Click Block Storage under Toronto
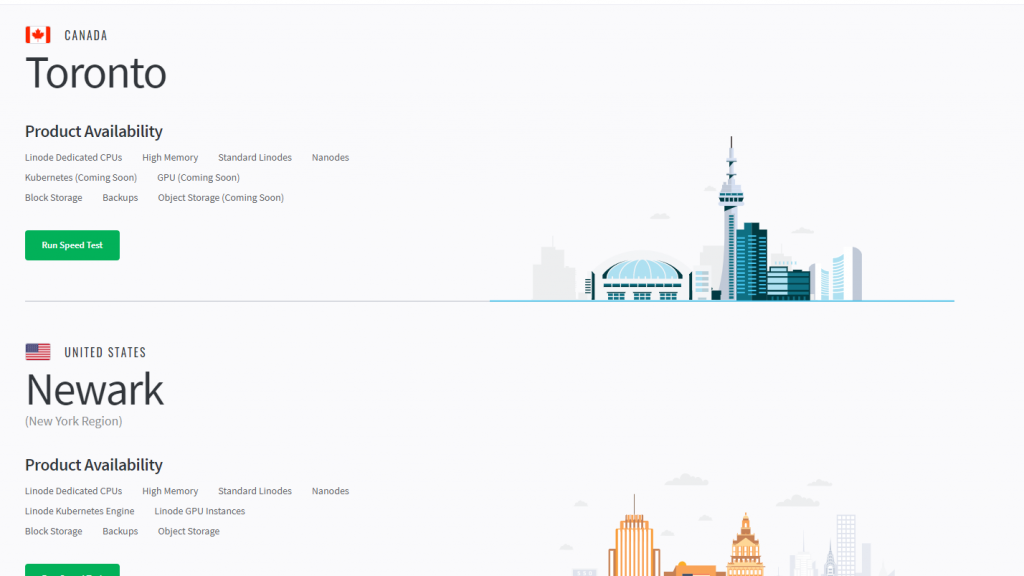 [54, 198]
